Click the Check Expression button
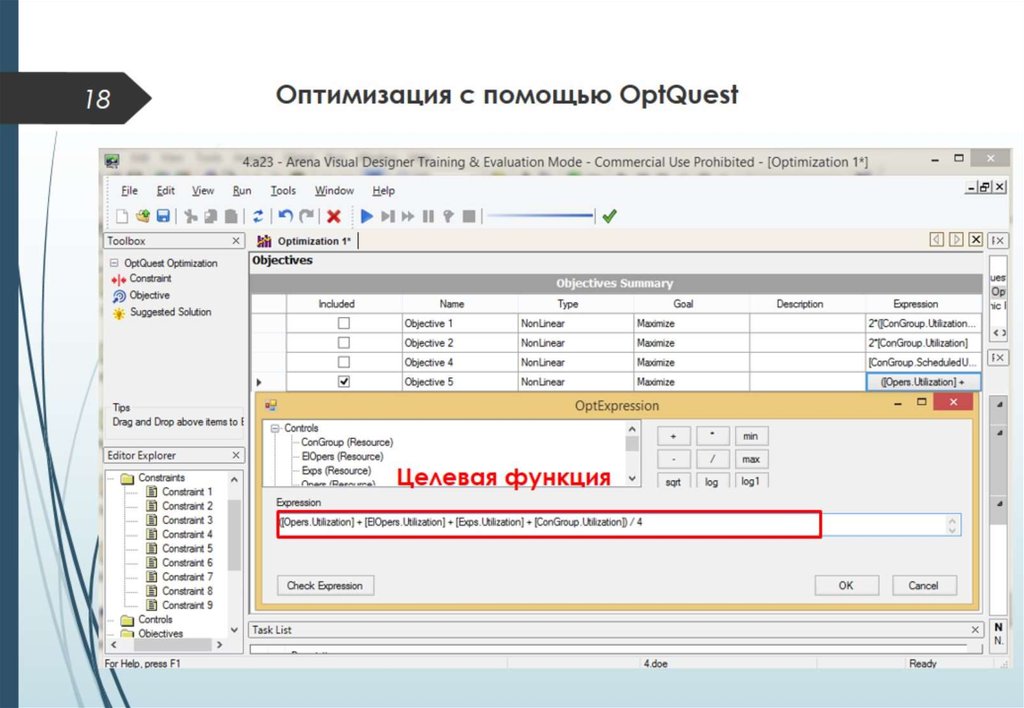The image size is (1024, 708). pyautogui.click(x=325, y=585)
